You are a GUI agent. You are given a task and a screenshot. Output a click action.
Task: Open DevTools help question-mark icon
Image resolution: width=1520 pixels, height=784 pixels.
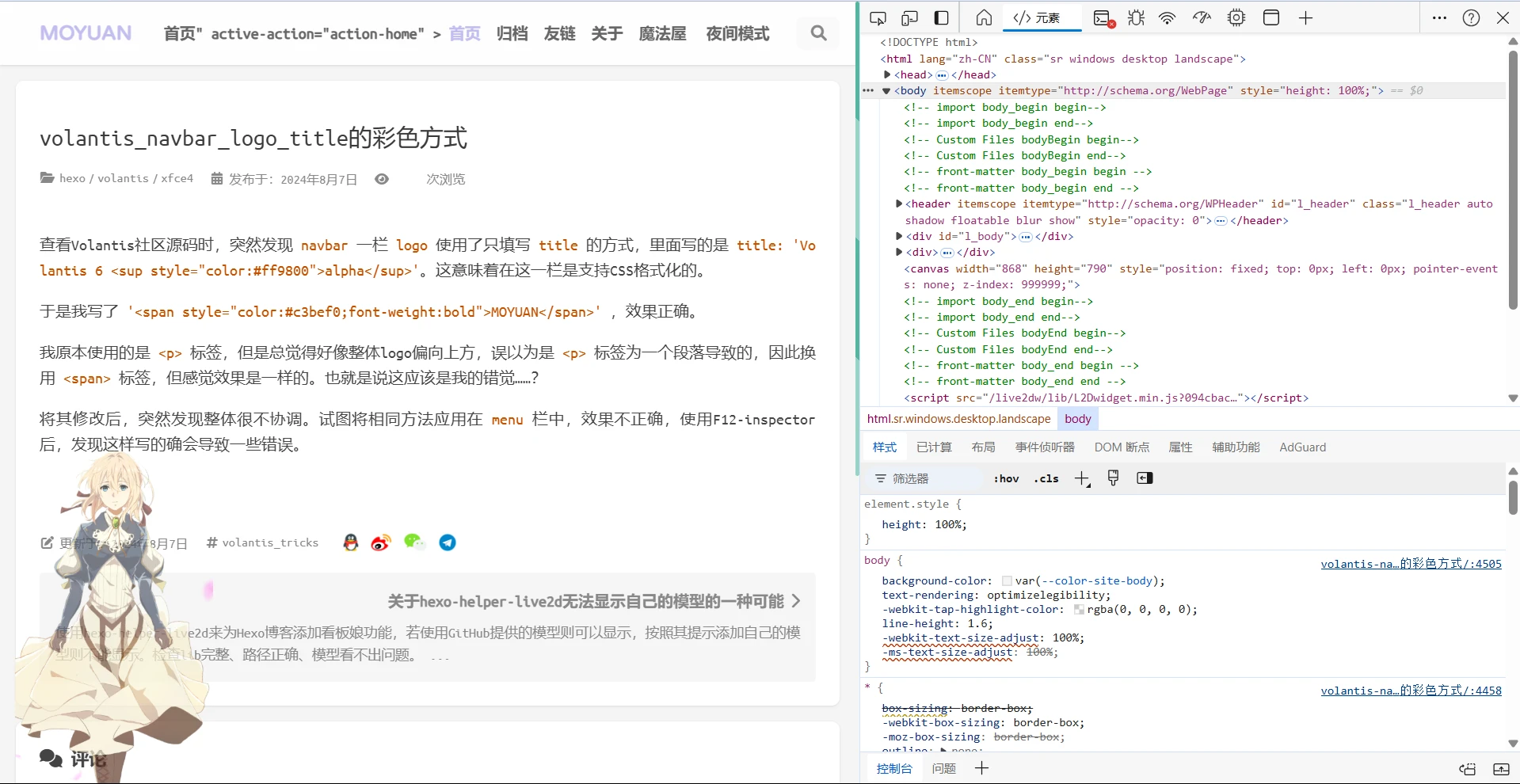[x=1471, y=18]
